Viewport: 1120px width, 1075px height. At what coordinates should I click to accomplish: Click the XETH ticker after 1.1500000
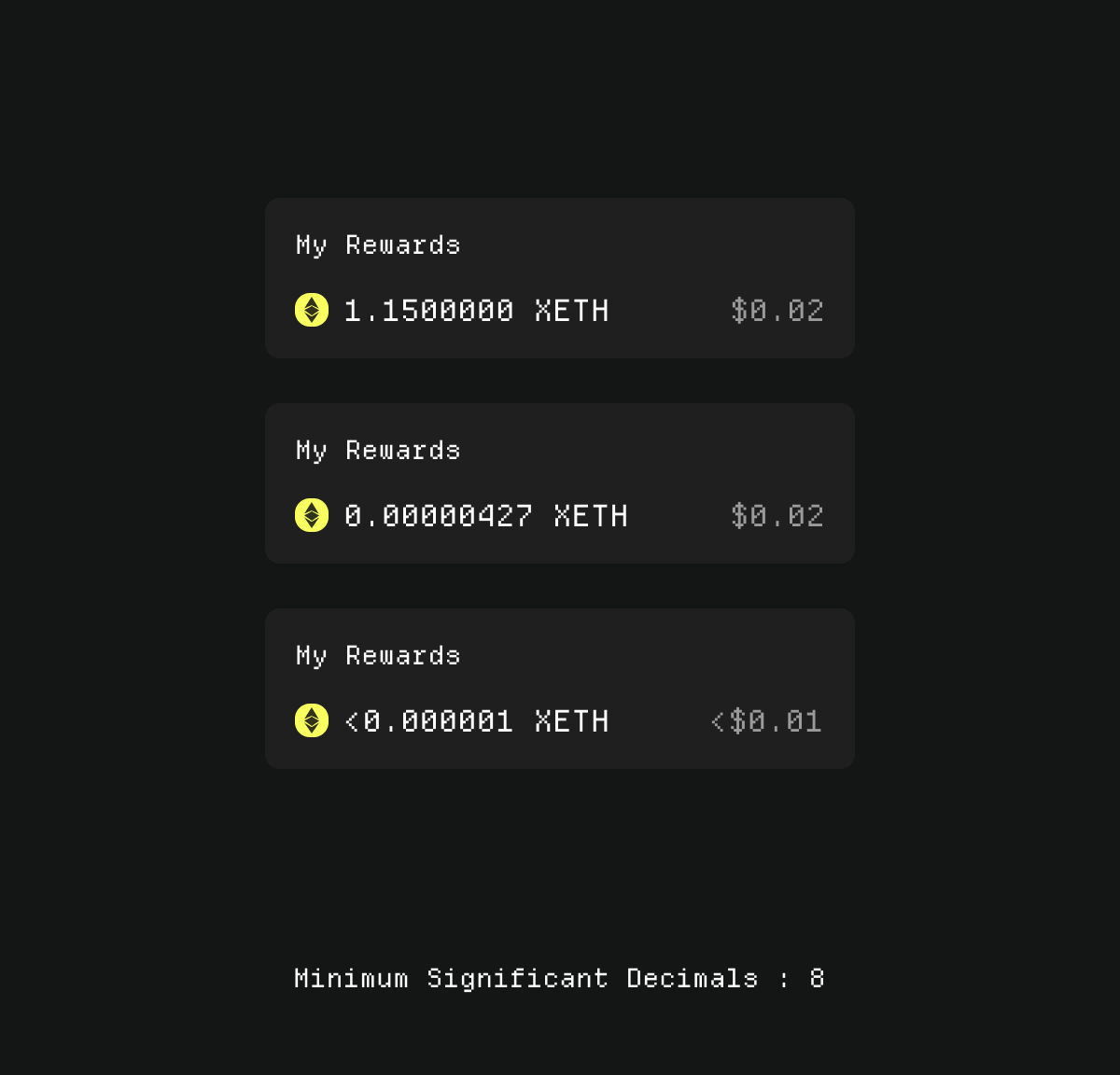click(x=571, y=311)
